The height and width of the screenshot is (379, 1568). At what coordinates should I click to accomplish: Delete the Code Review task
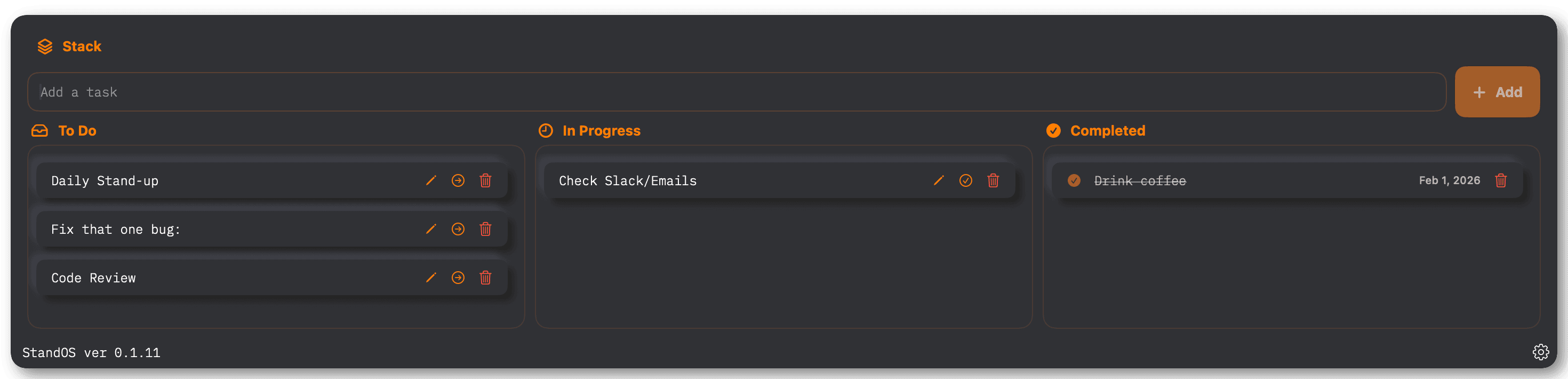coord(486,278)
